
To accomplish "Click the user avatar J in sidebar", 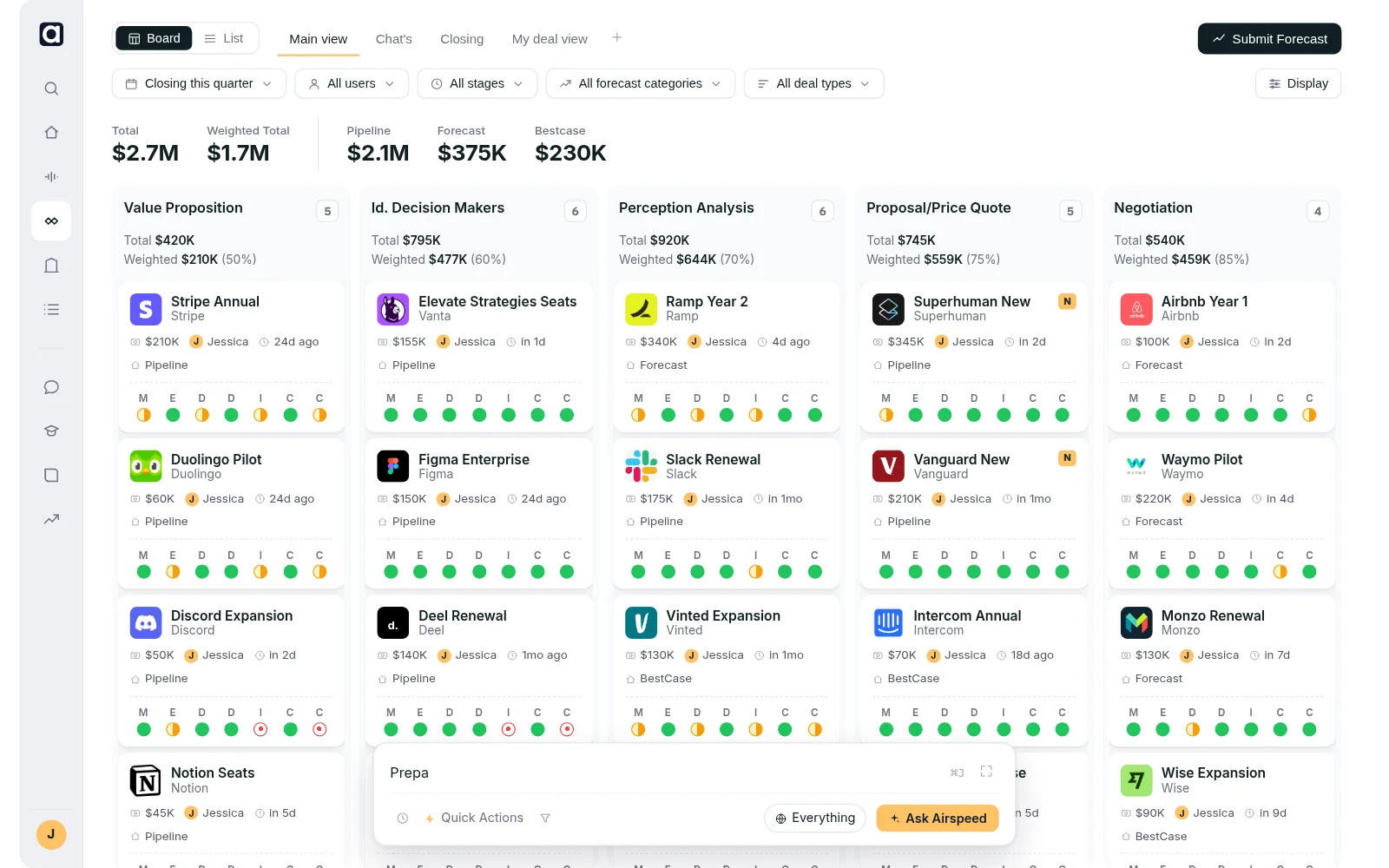I will (x=51, y=834).
